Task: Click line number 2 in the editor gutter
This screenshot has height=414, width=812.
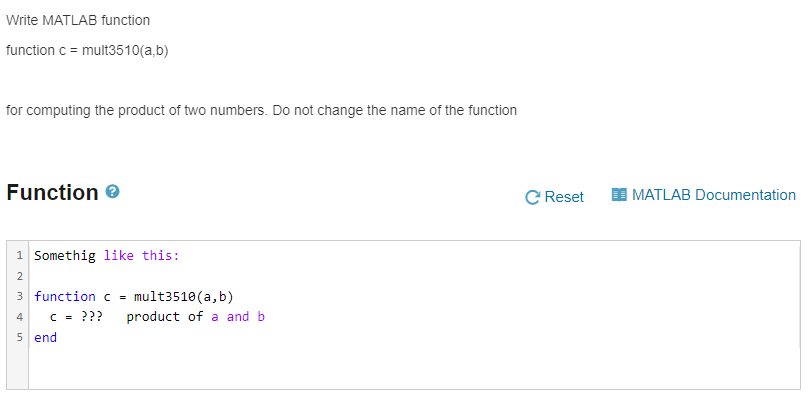Action: 19,276
